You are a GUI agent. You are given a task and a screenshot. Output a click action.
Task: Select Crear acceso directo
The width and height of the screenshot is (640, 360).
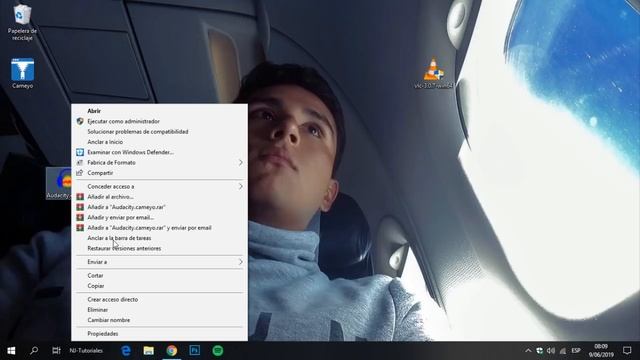tap(159, 299)
